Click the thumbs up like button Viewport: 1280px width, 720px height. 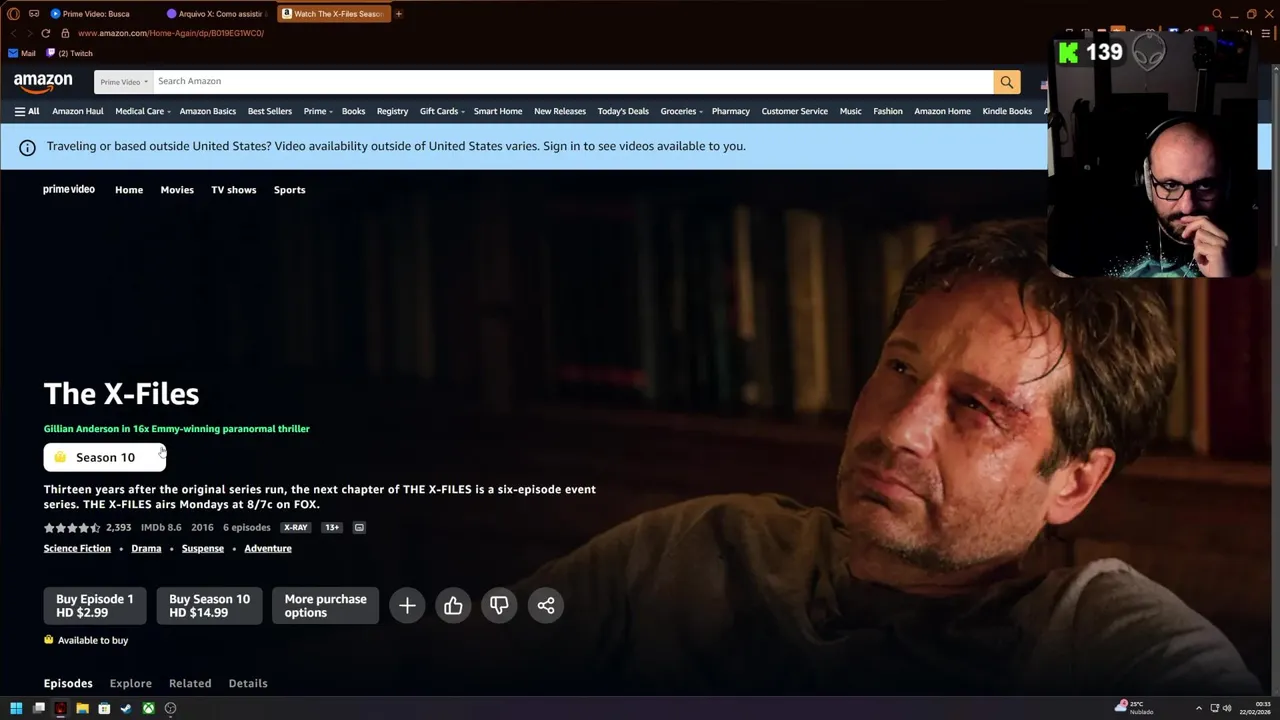point(453,605)
